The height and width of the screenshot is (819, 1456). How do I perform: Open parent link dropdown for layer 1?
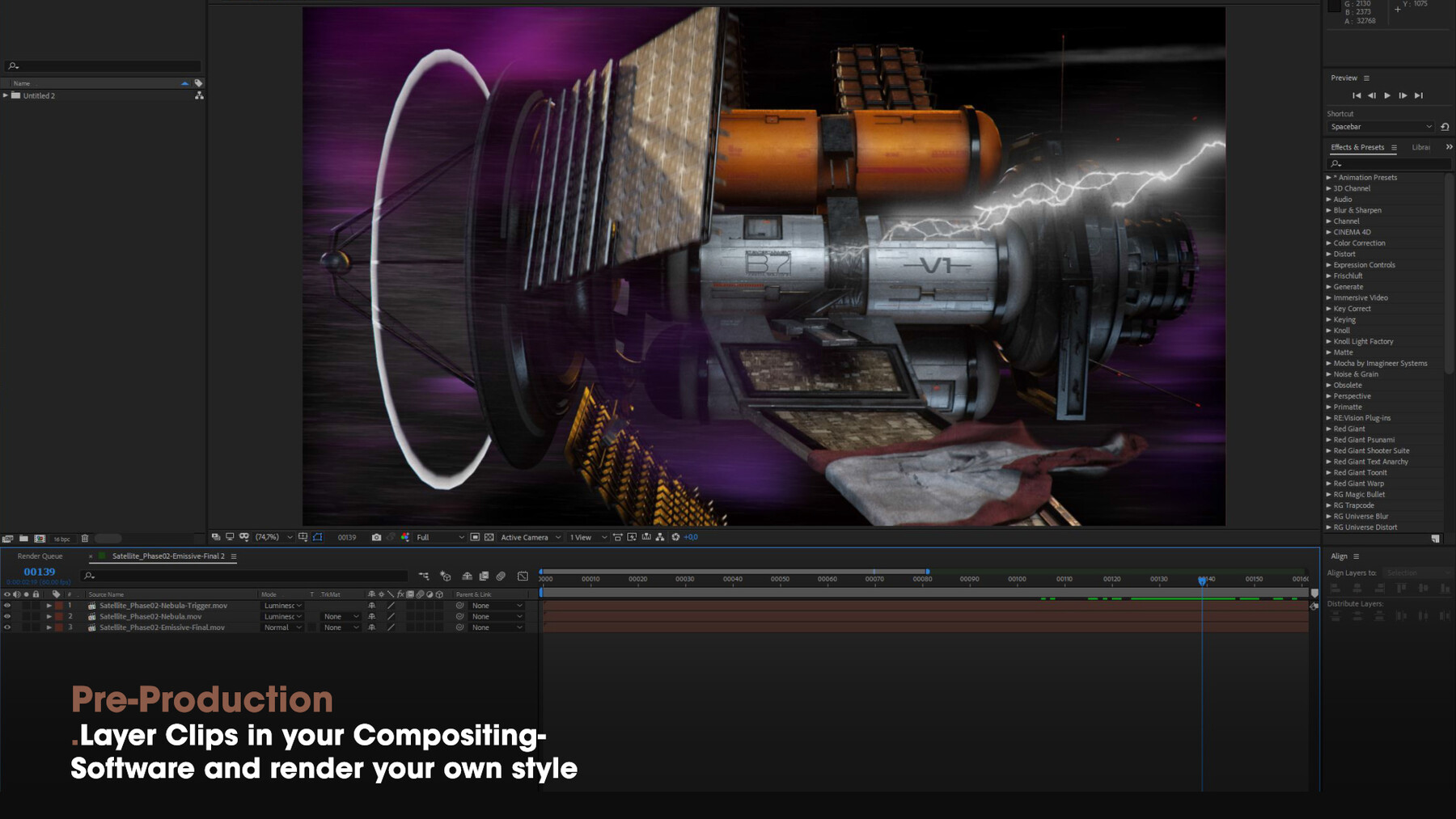[497, 606]
